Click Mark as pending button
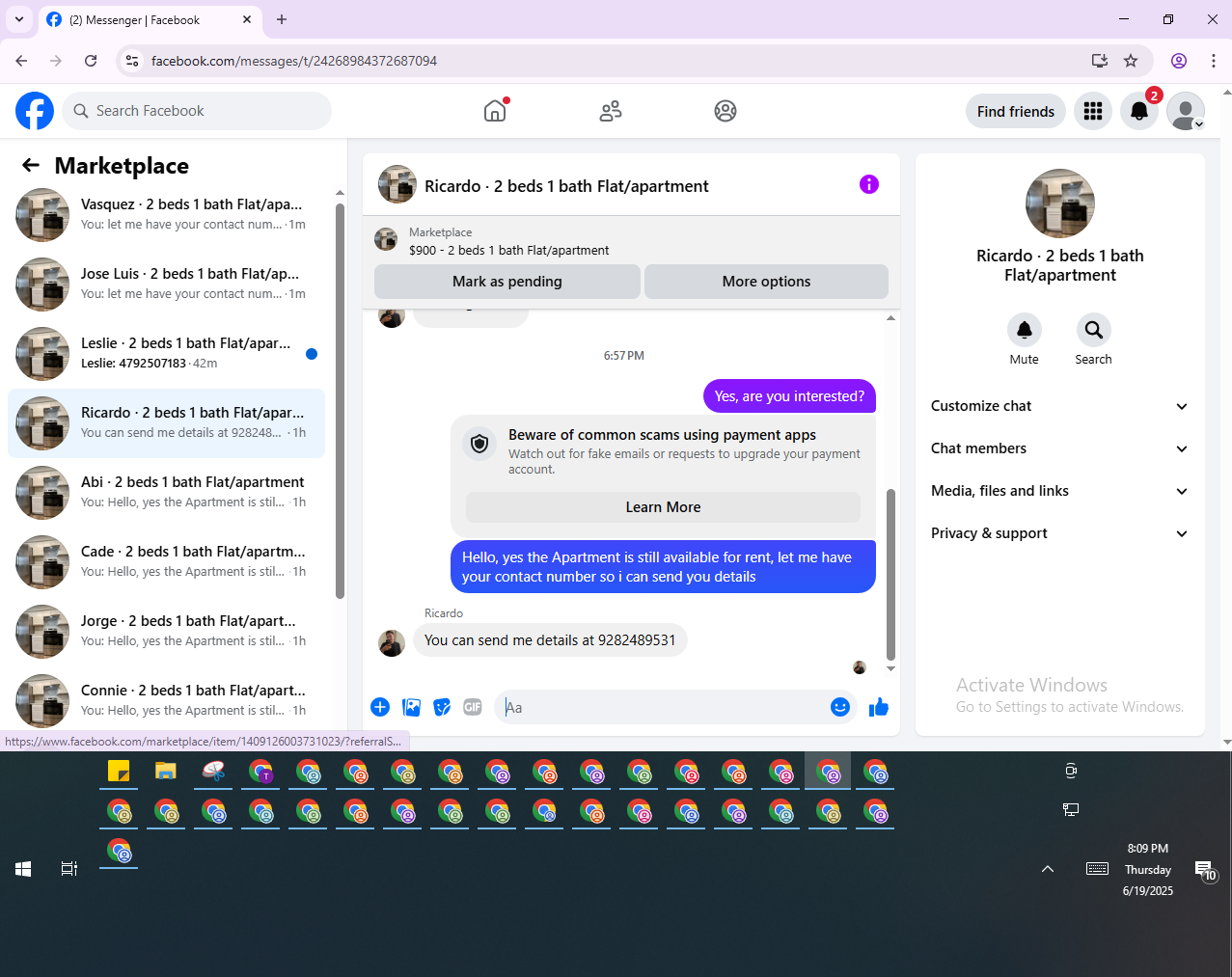The height and width of the screenshot is (977, 1232). click(506, 282)
